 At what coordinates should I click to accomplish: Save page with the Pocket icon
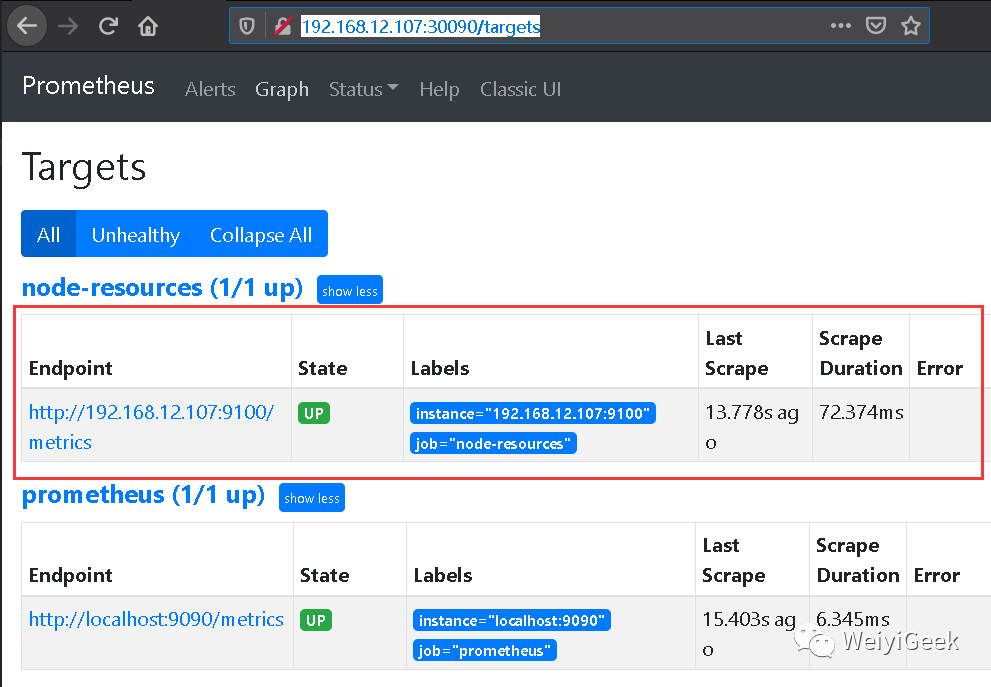point(875,26)
